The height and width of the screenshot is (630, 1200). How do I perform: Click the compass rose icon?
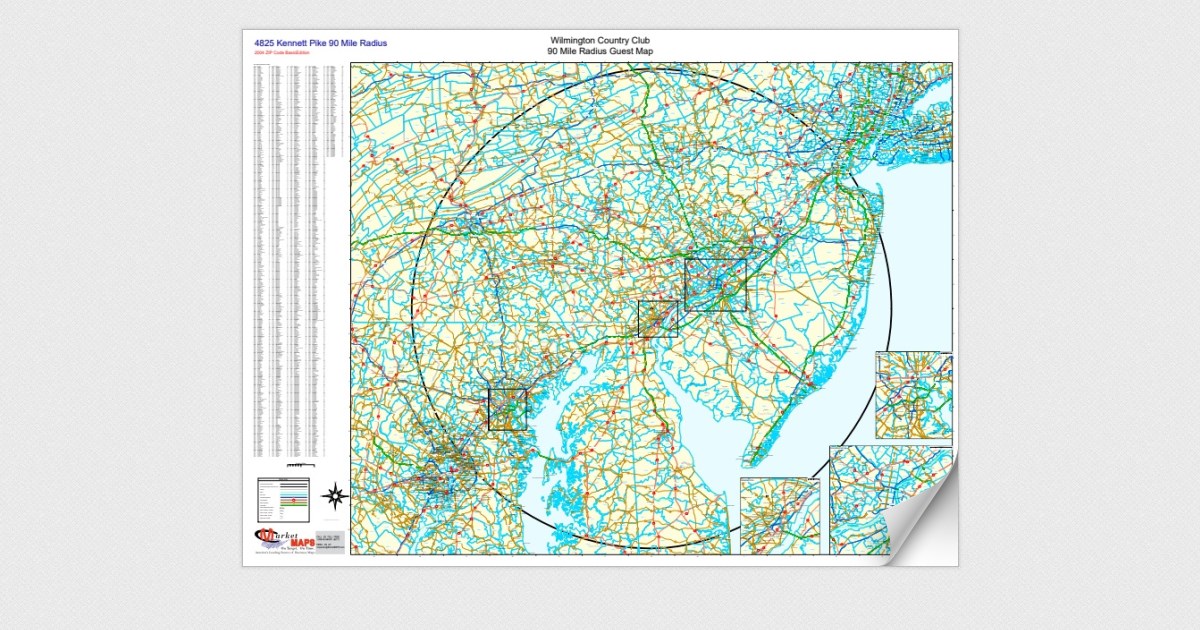(337, 495)
